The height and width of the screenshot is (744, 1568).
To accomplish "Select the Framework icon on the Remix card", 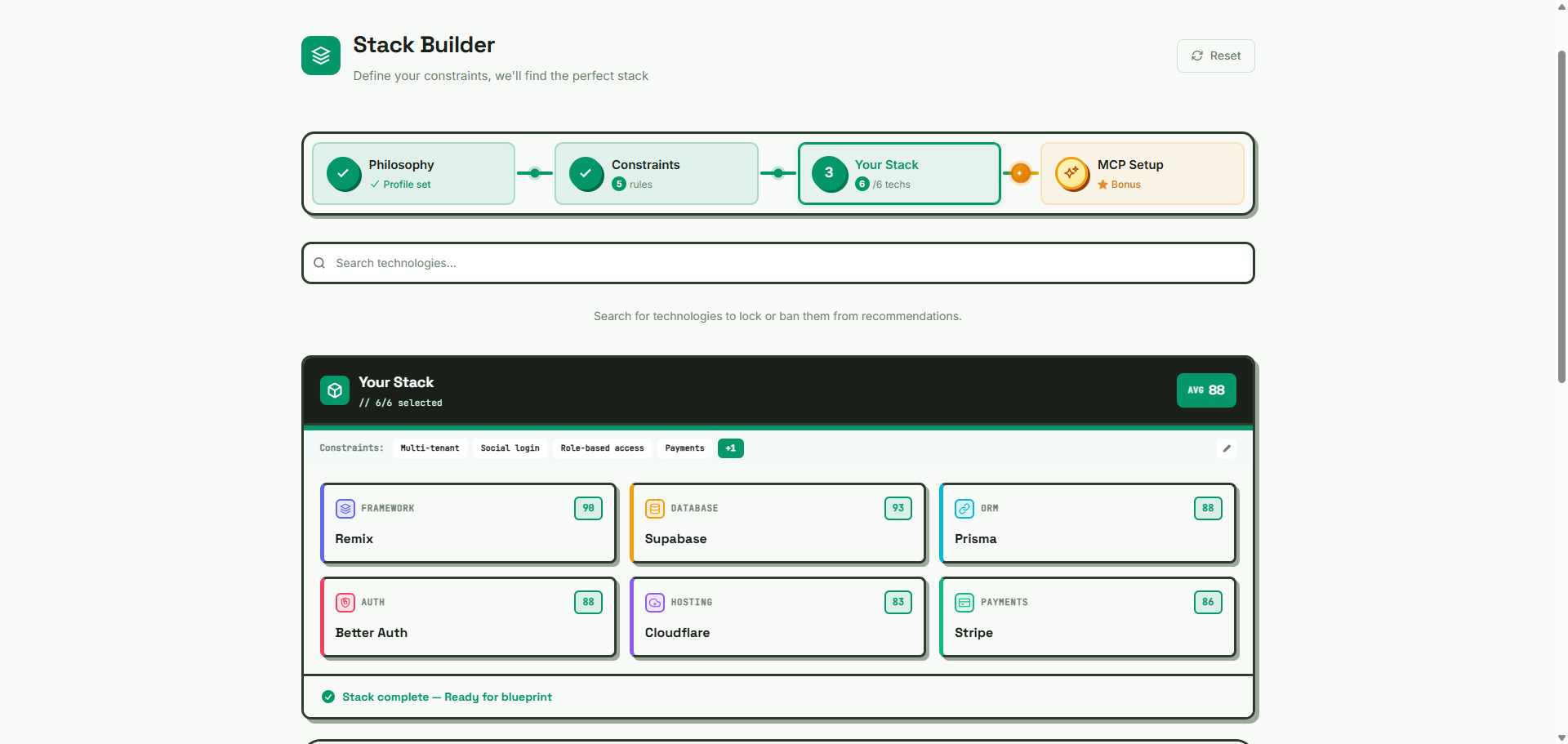I will [345, 508].
